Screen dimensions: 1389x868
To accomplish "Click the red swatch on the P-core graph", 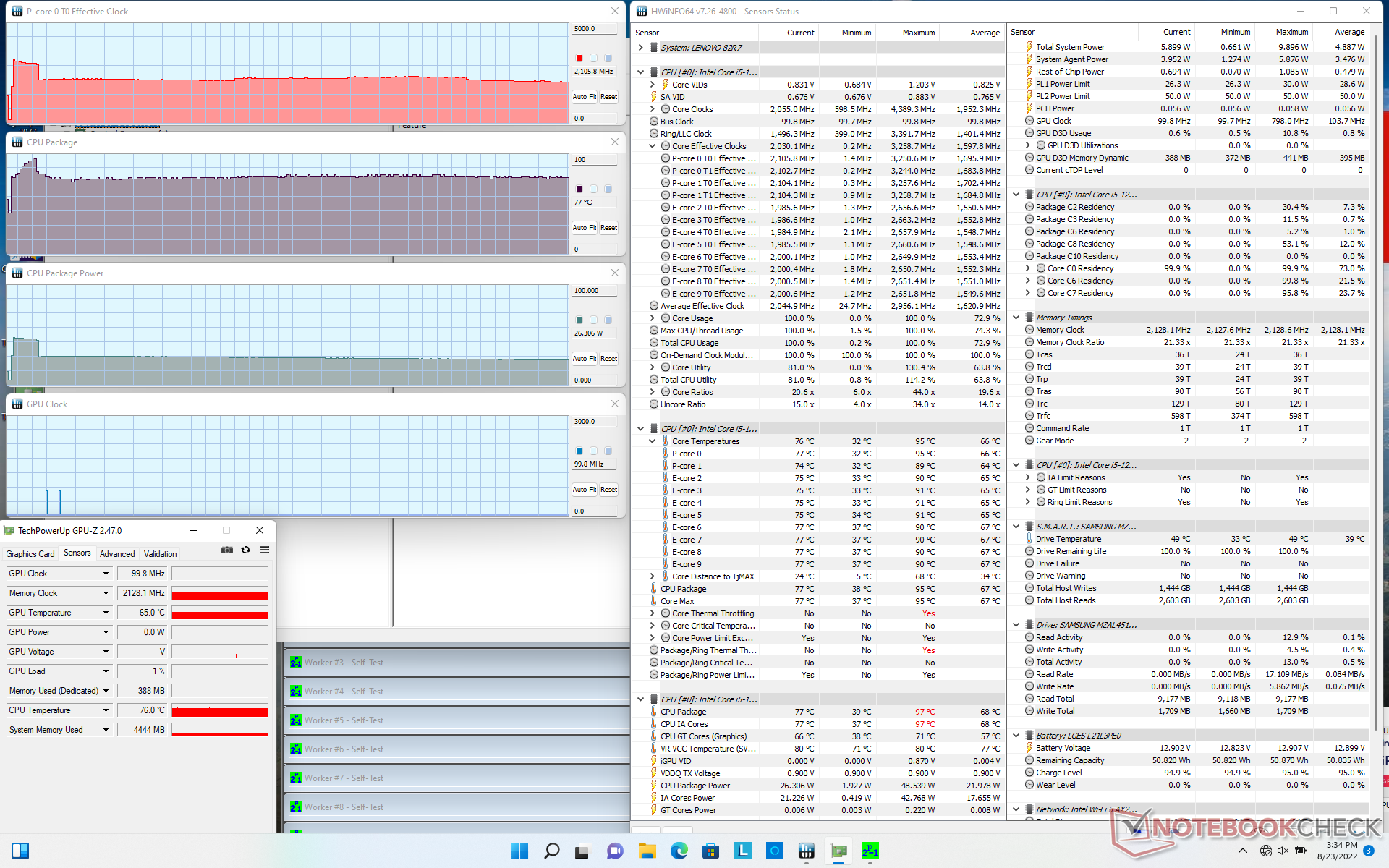I will 579,58.
